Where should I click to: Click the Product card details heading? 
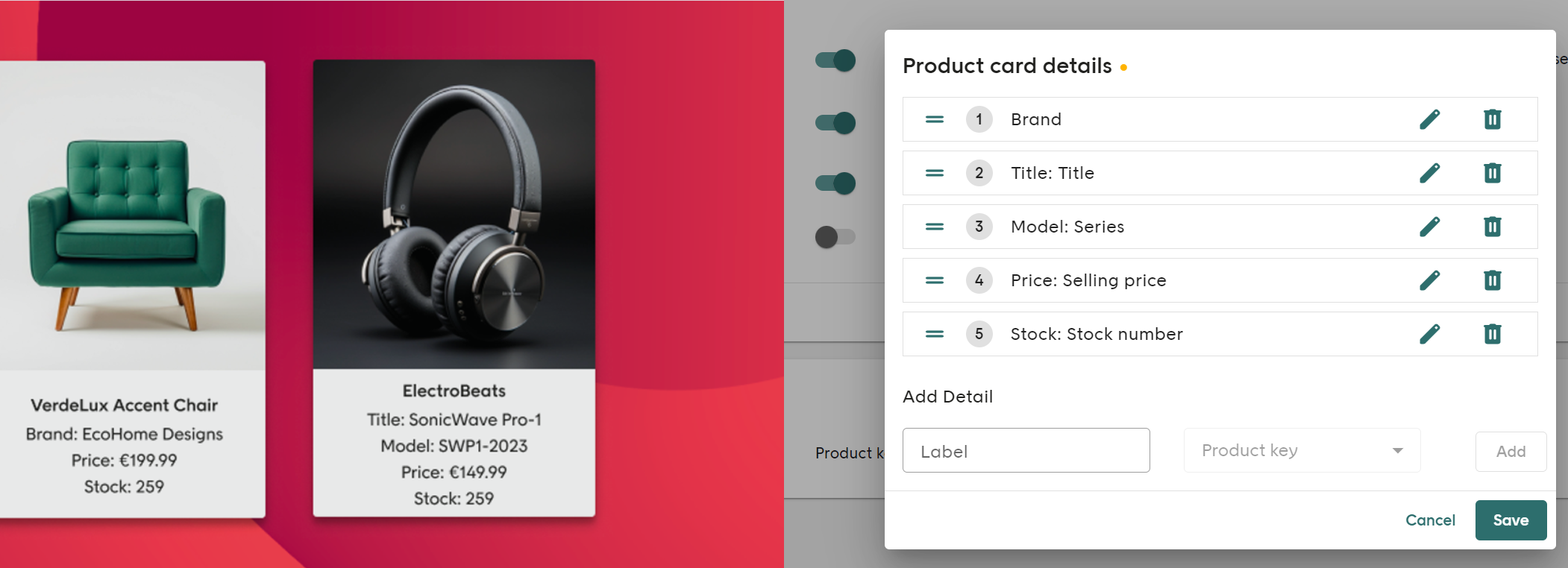[x=1007, y=66]
